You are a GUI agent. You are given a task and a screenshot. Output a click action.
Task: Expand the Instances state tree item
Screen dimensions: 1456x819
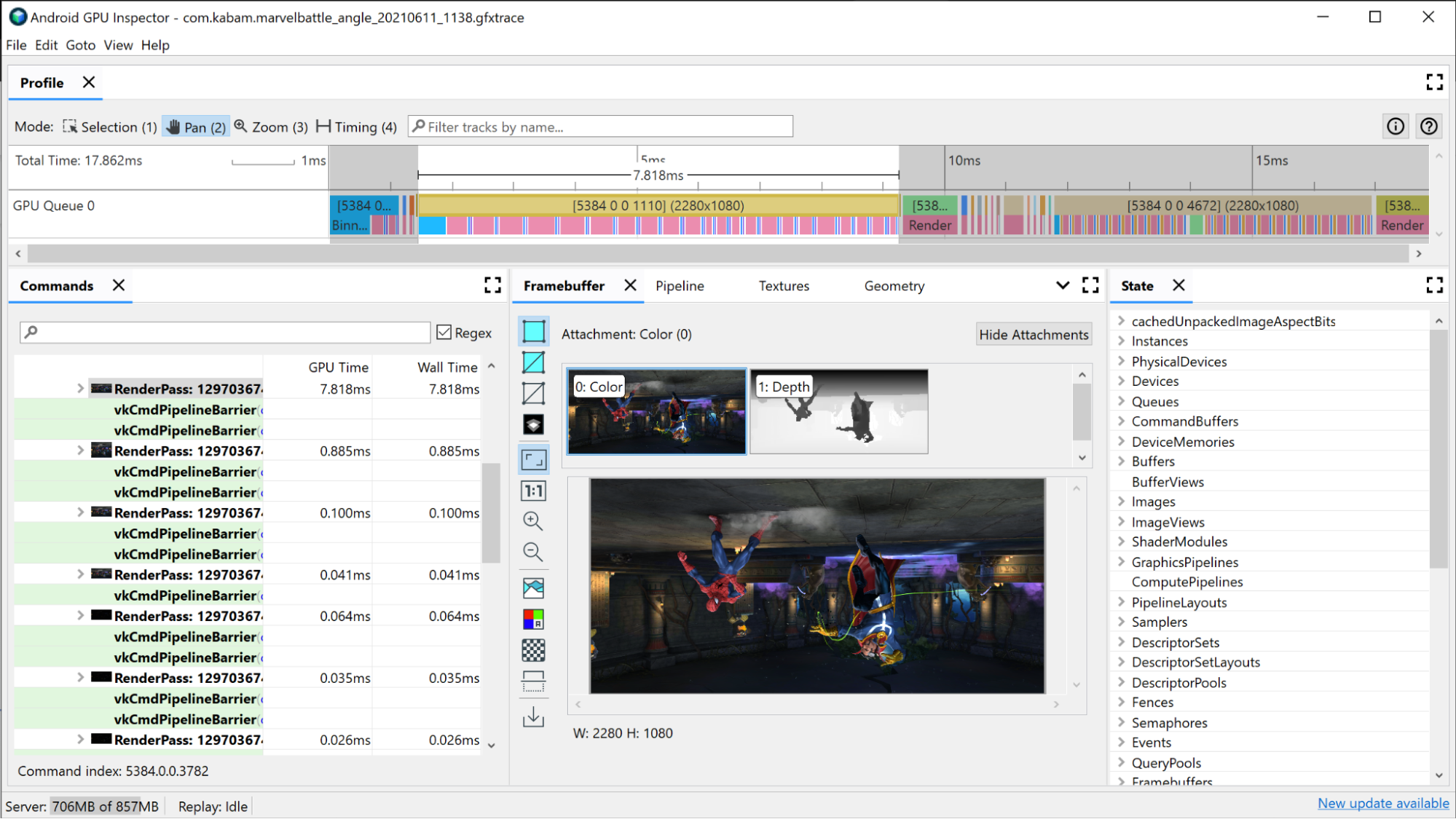[1121, 340]
